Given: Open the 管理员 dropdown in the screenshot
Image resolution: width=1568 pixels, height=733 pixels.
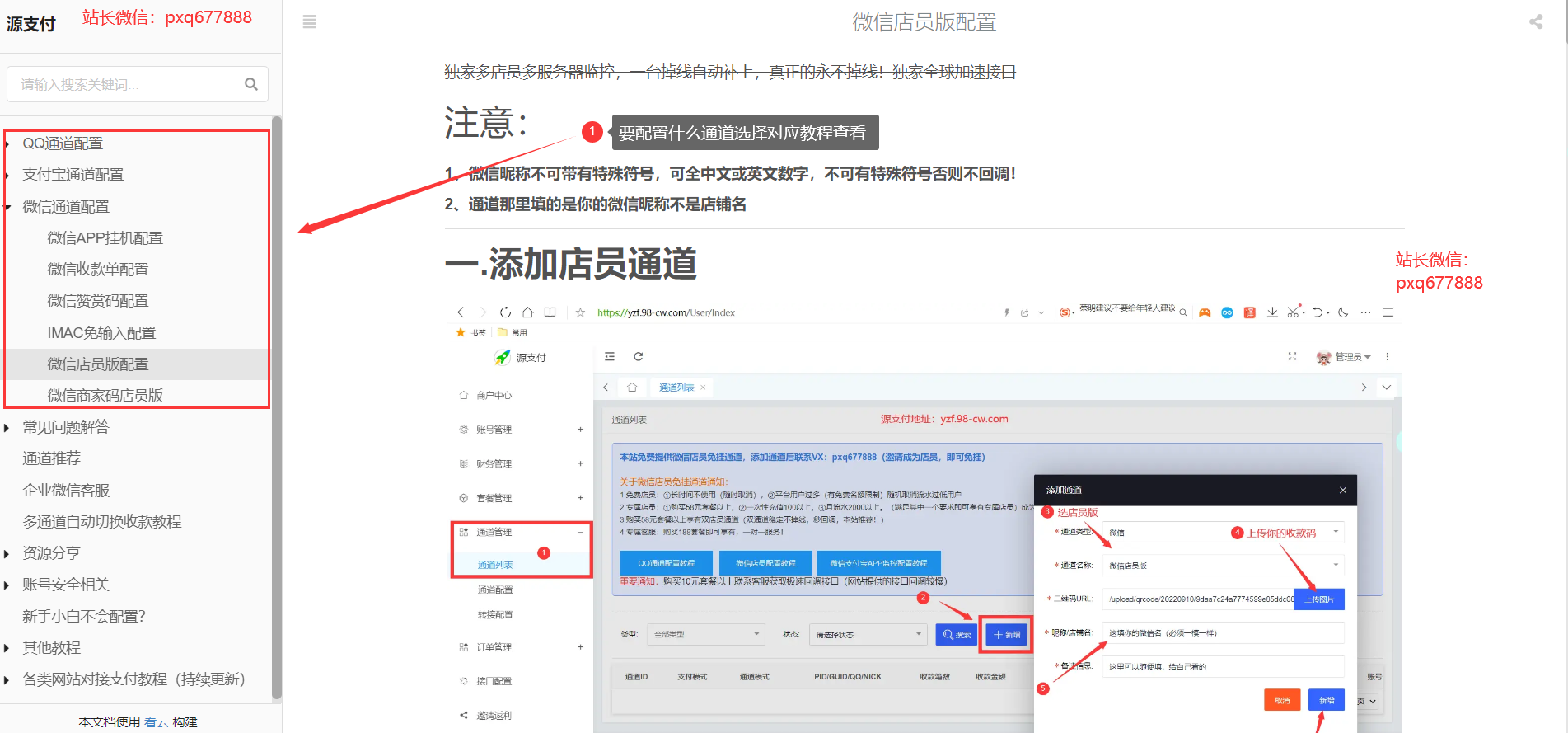Looking at the screenshot, I should point(1344,357).
